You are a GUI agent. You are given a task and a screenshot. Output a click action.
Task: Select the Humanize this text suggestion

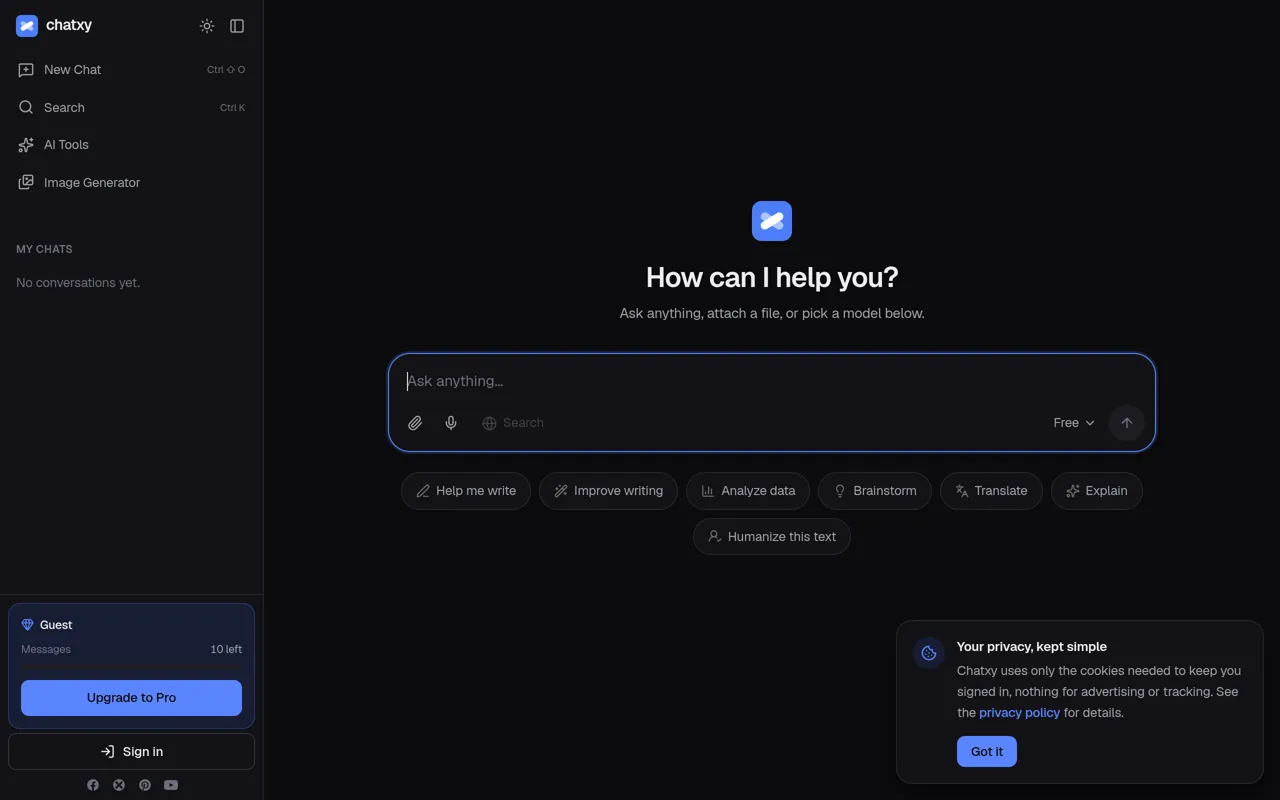click(772, 537)
